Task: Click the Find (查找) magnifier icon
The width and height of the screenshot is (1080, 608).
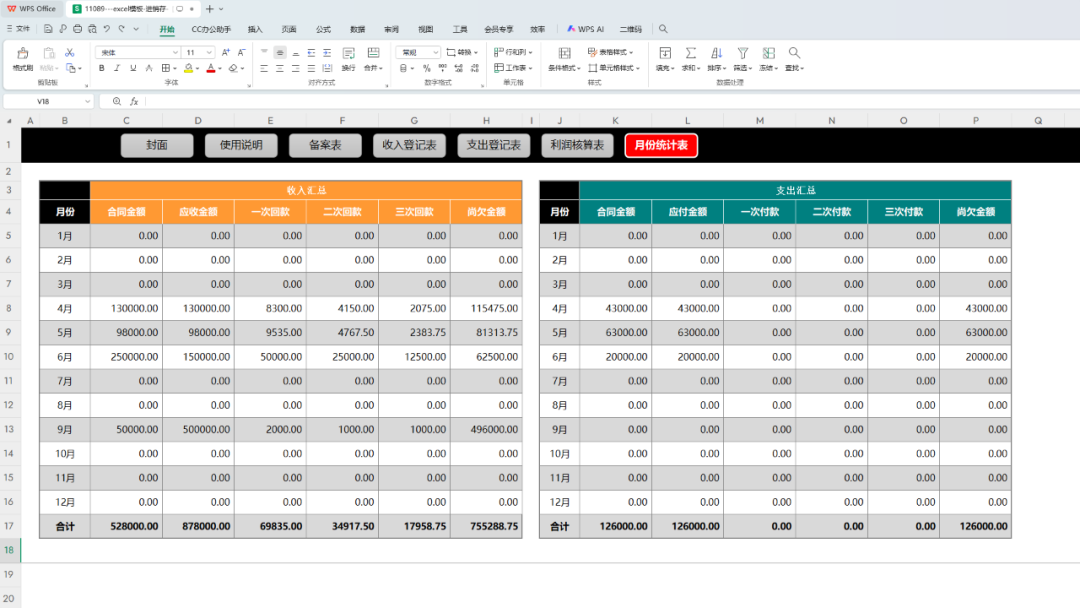Action: pos(794,53)
